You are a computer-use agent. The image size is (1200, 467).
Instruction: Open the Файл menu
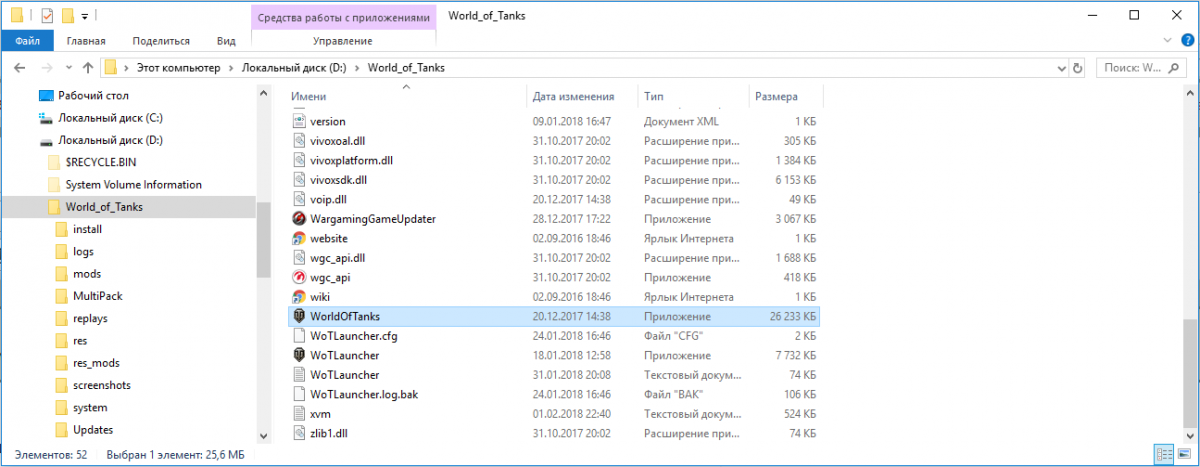tap(27, 41)
